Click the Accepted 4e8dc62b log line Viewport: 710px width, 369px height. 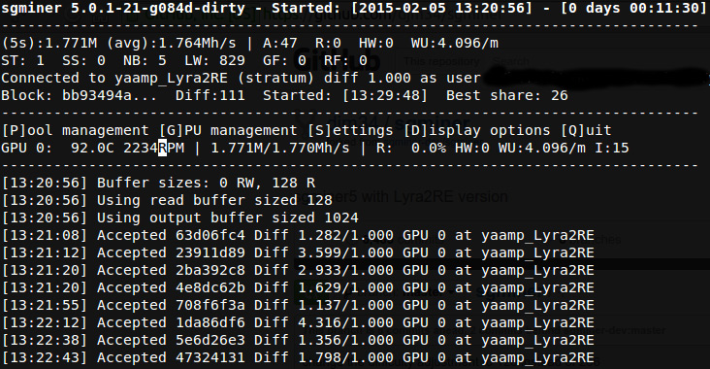(x=298, y=288)
